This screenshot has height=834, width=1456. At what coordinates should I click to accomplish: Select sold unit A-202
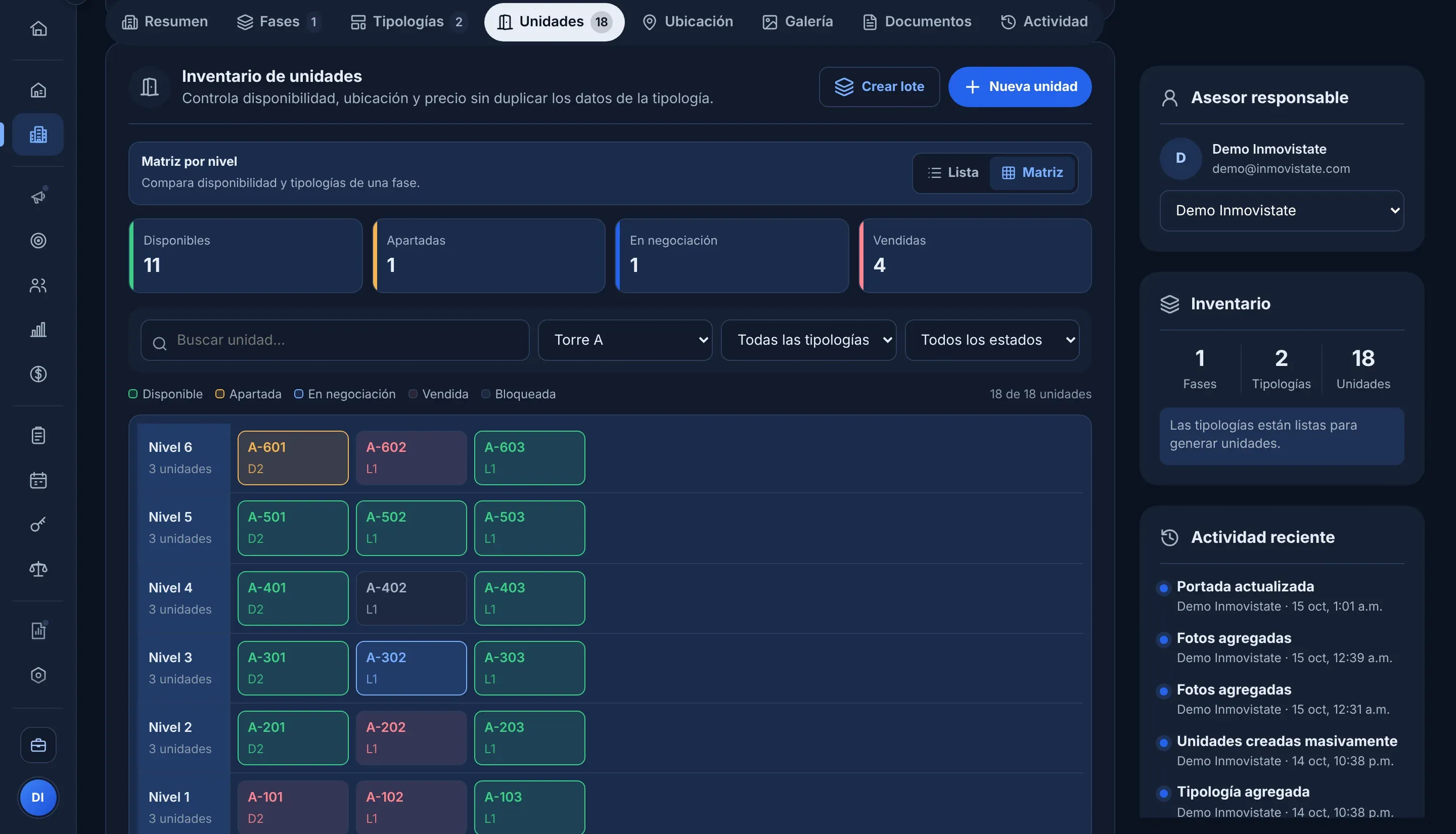coord(411,738)
